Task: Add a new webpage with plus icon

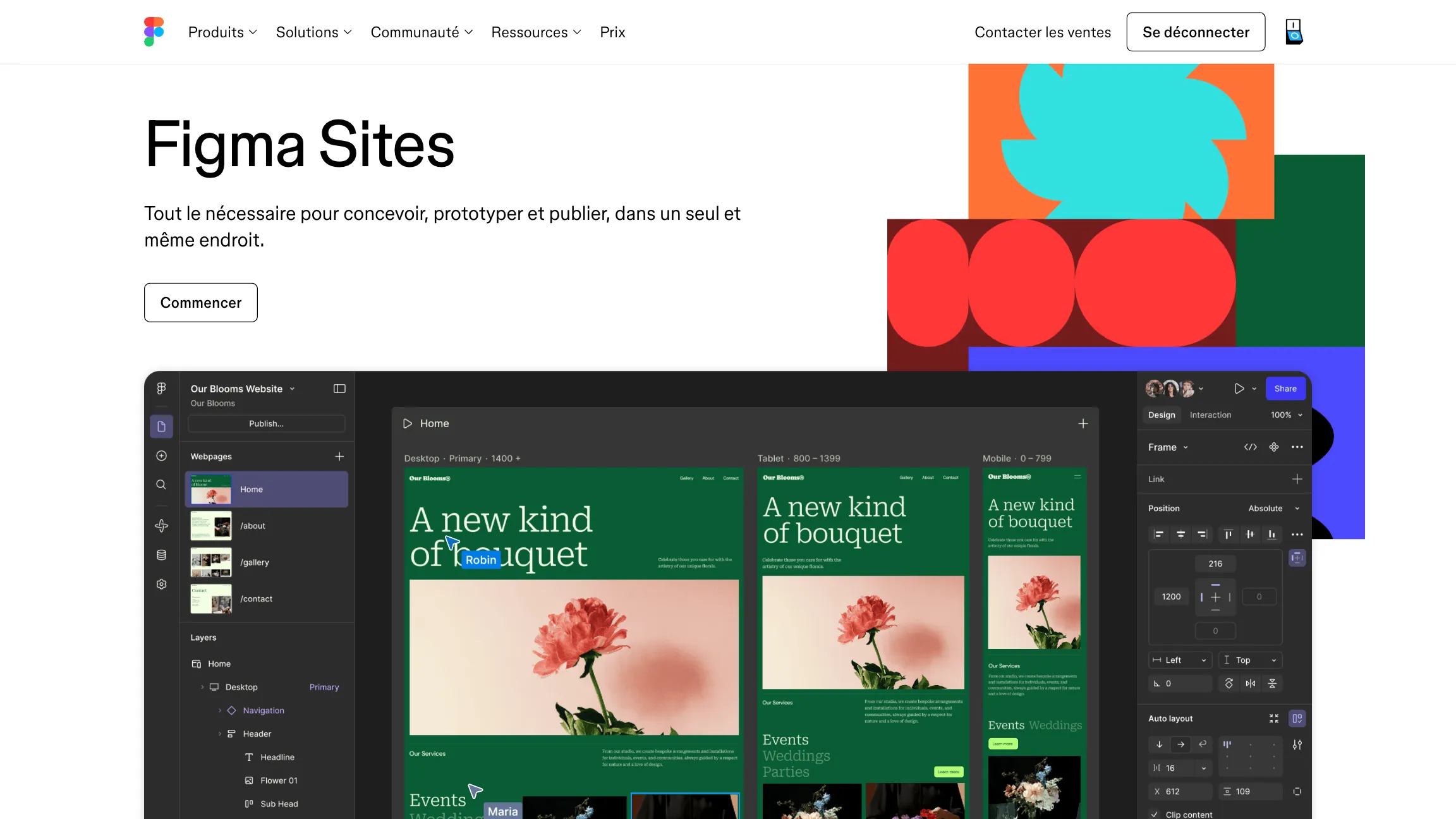Action: (x=339, y=456)
